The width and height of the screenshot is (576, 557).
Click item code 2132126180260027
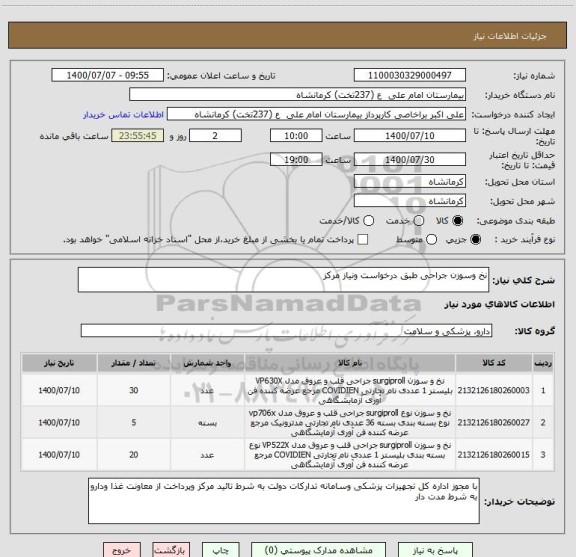(493, 423)
